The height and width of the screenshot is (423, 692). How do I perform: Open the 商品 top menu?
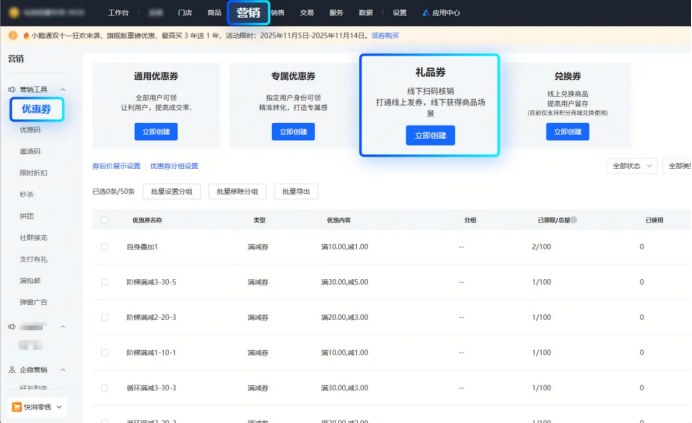coord(214,13)
